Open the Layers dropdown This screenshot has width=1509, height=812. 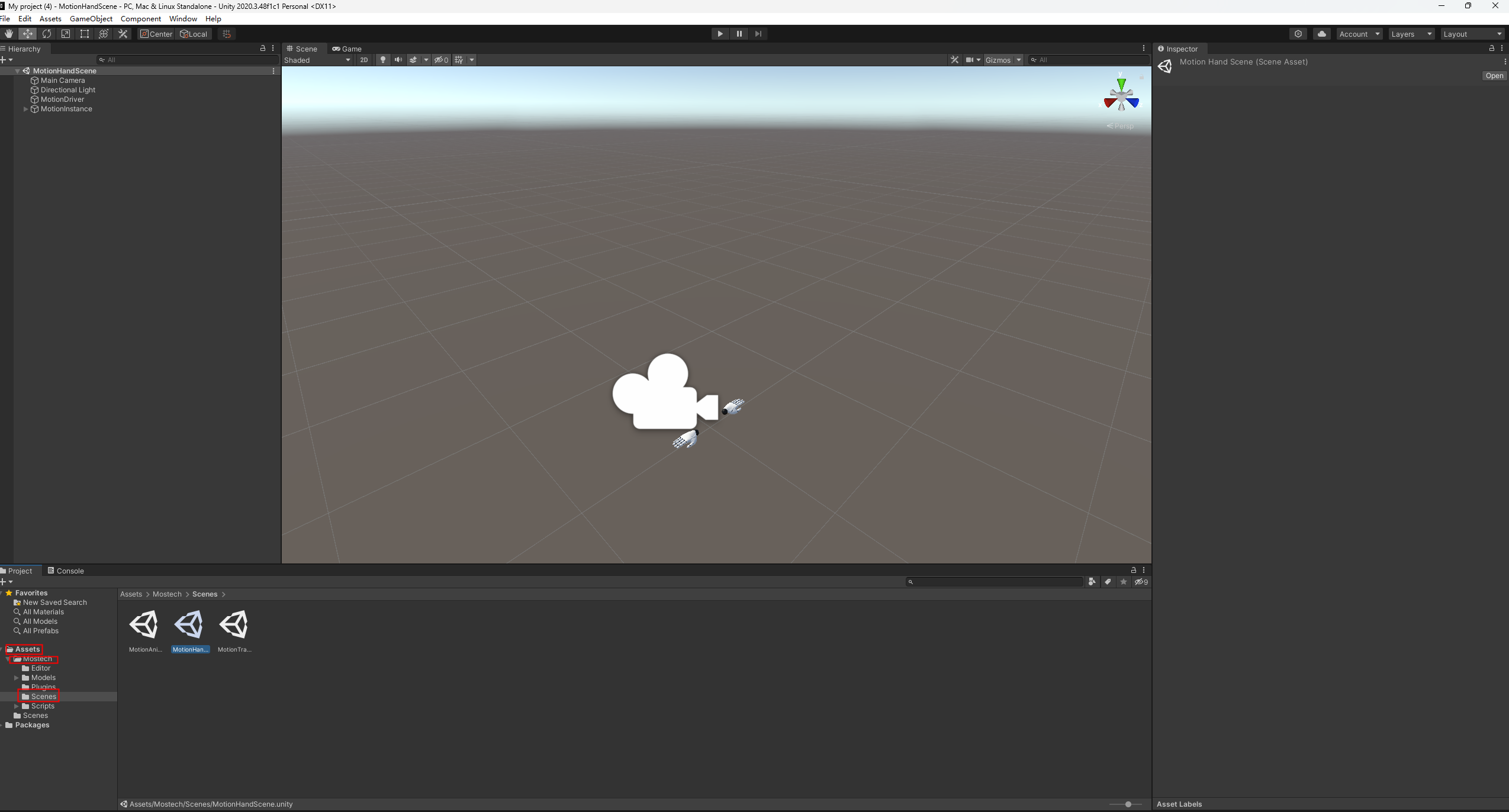(1411, 34)
